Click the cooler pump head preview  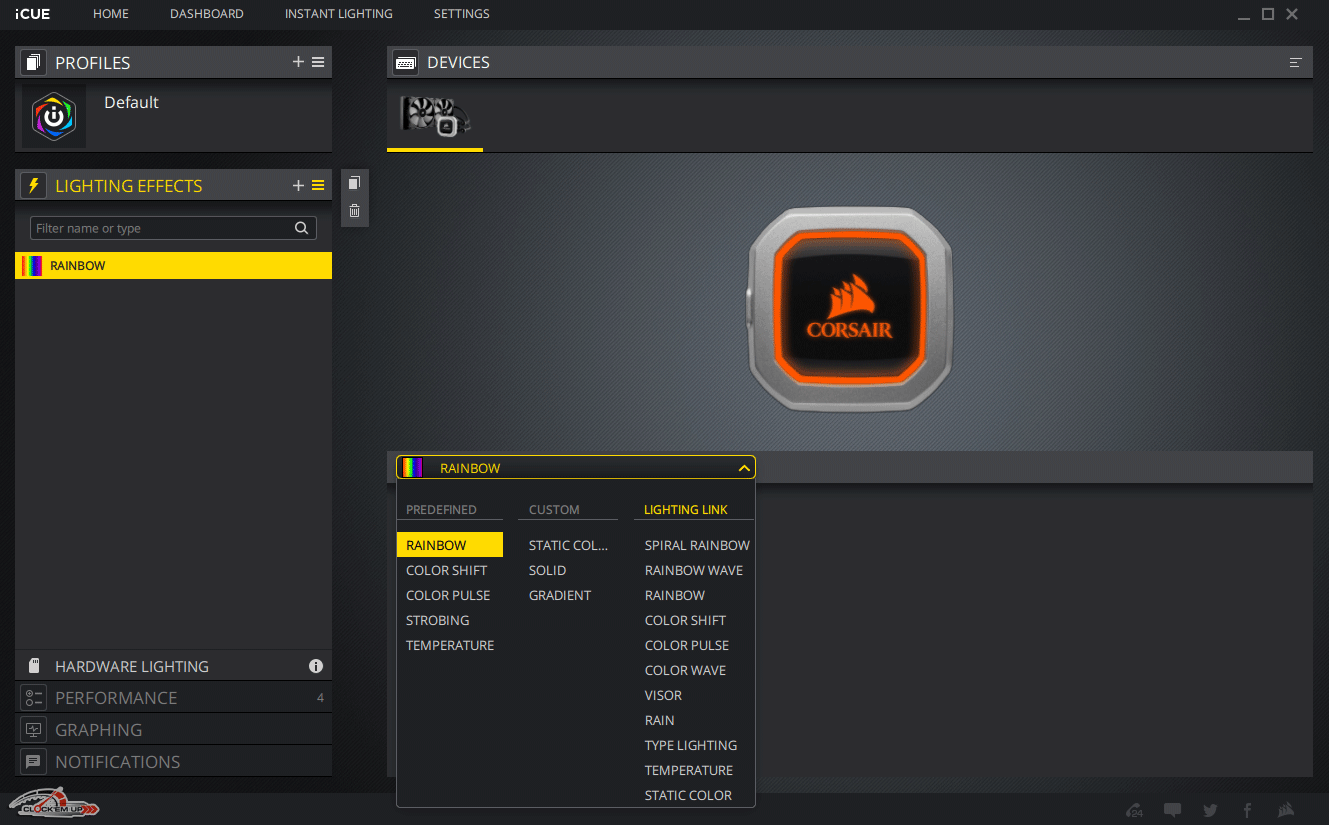(848, 308)
